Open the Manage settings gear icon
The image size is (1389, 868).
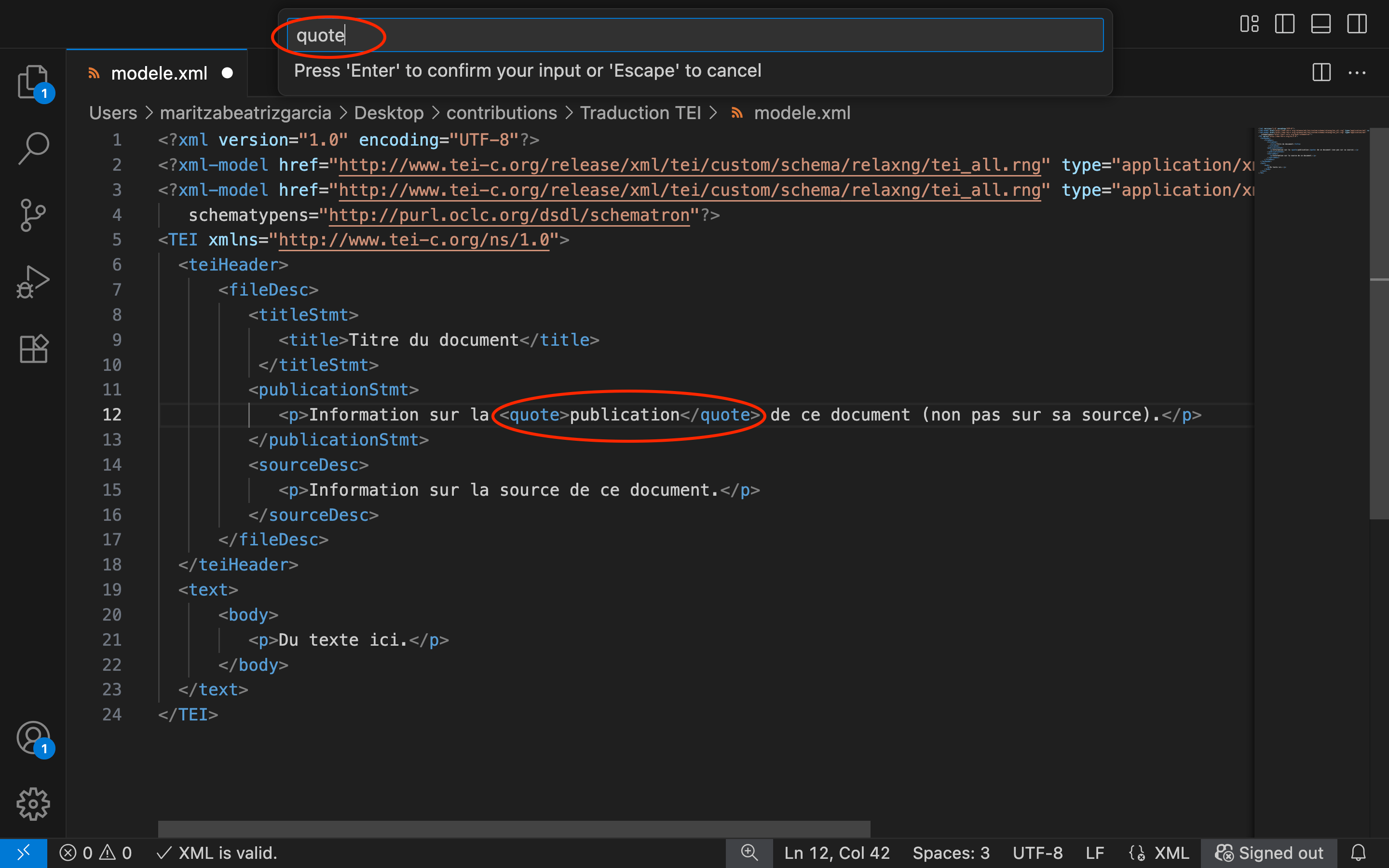pos(33,804)
